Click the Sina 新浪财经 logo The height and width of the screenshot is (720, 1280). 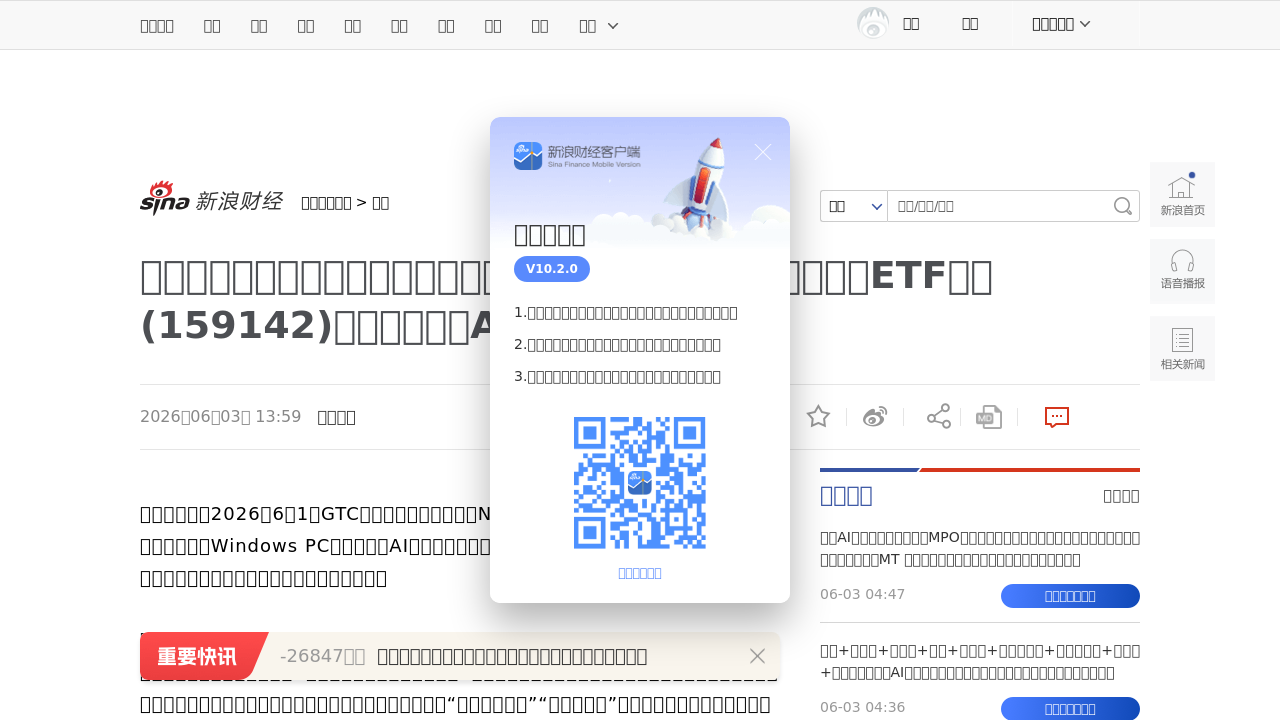point(211,199)
